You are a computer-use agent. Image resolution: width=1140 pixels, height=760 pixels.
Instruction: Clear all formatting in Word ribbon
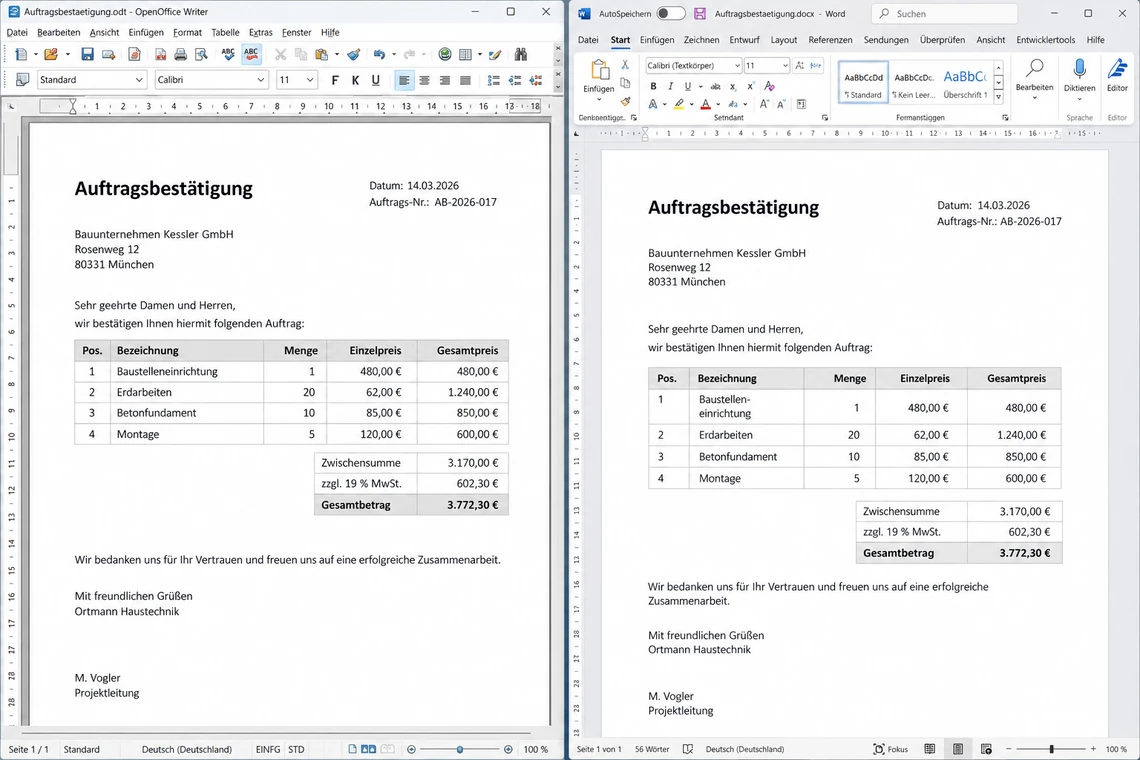click(769, 87)
